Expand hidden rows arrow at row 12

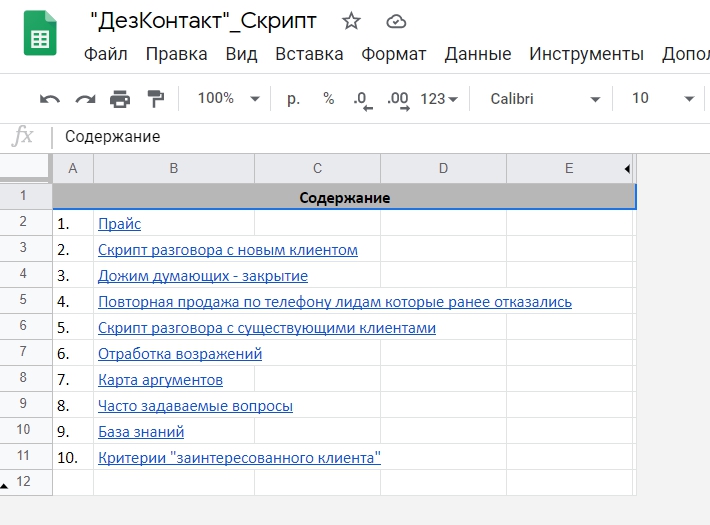pyautogui.click(x=4, y=486)
